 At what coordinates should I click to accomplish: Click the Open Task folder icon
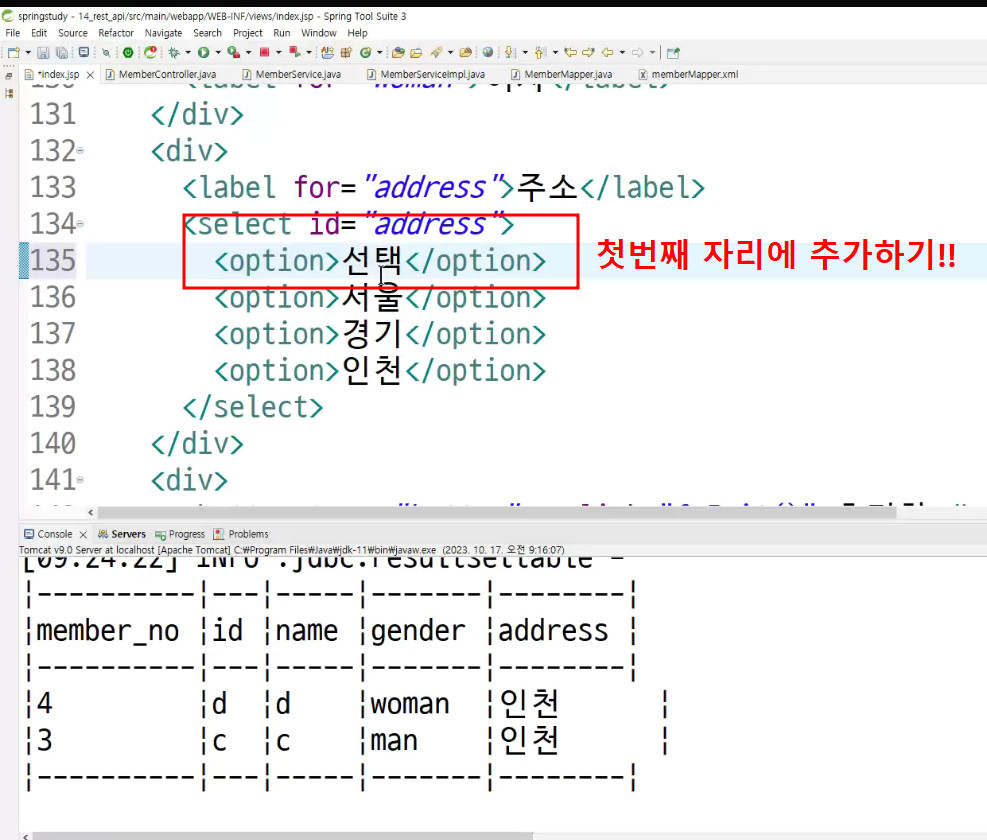pyautogui.click(x=398, y=53)
